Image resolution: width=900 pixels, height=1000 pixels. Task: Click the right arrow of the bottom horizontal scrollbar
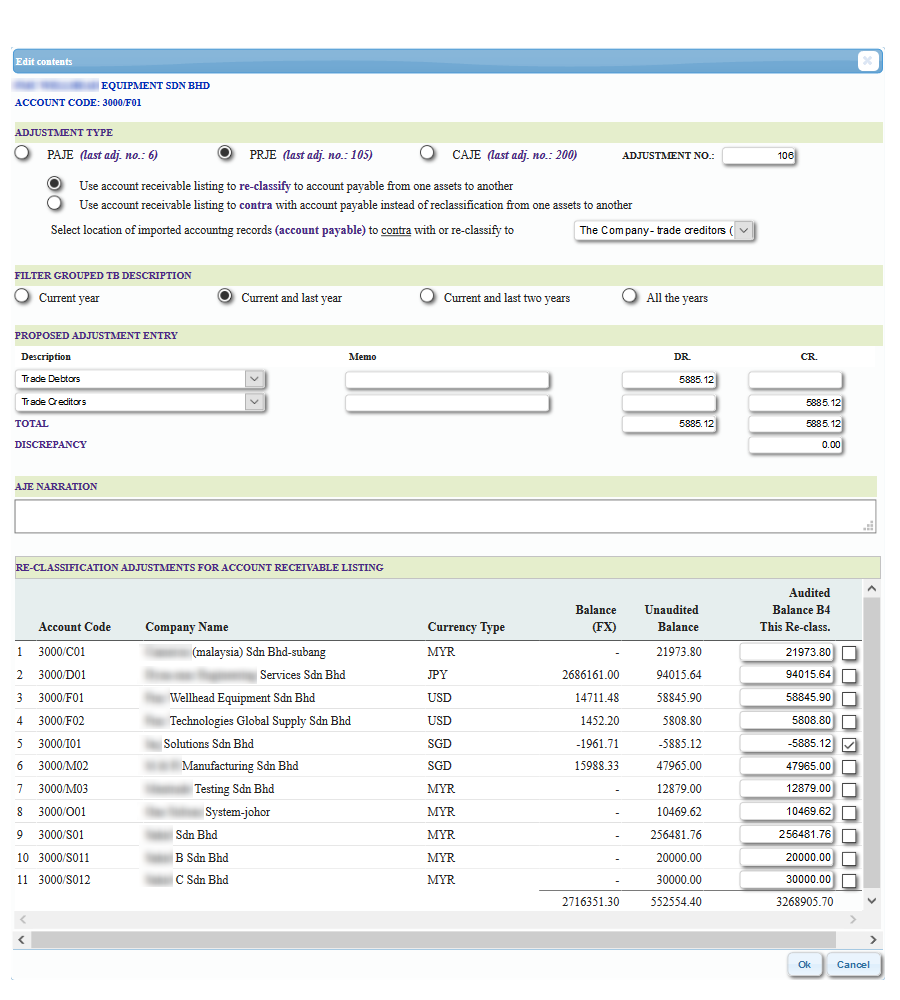(872, 940)
